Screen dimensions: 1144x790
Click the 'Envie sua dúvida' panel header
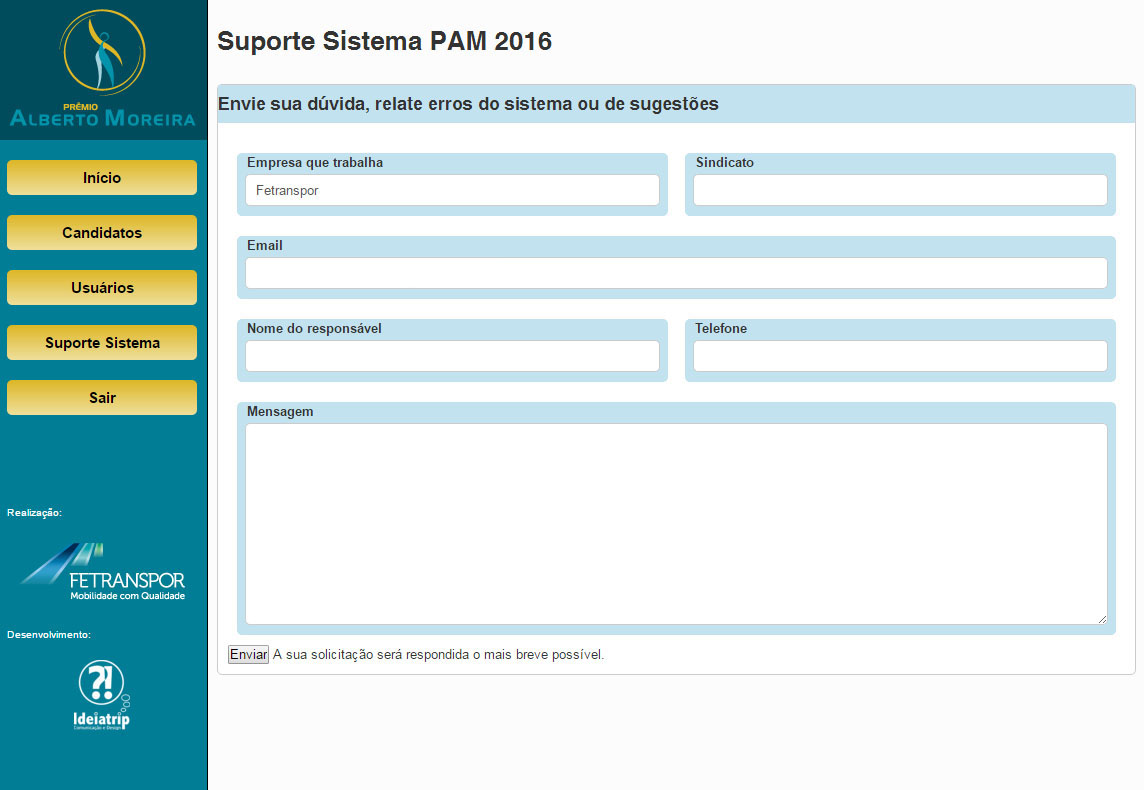pyautogui.click(x=468, y=104)
